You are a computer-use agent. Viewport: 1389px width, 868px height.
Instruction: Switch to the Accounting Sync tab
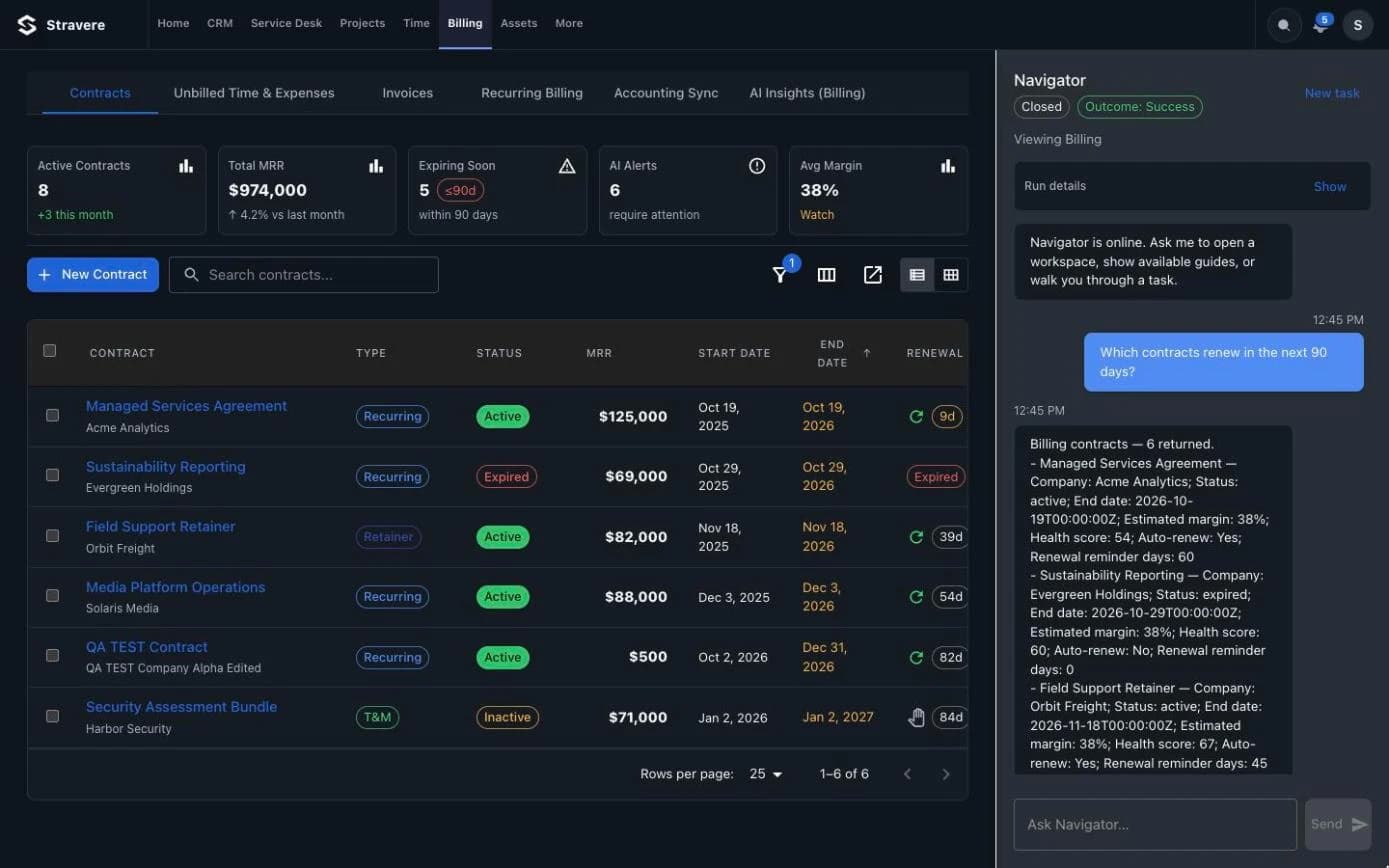point(666,93)
